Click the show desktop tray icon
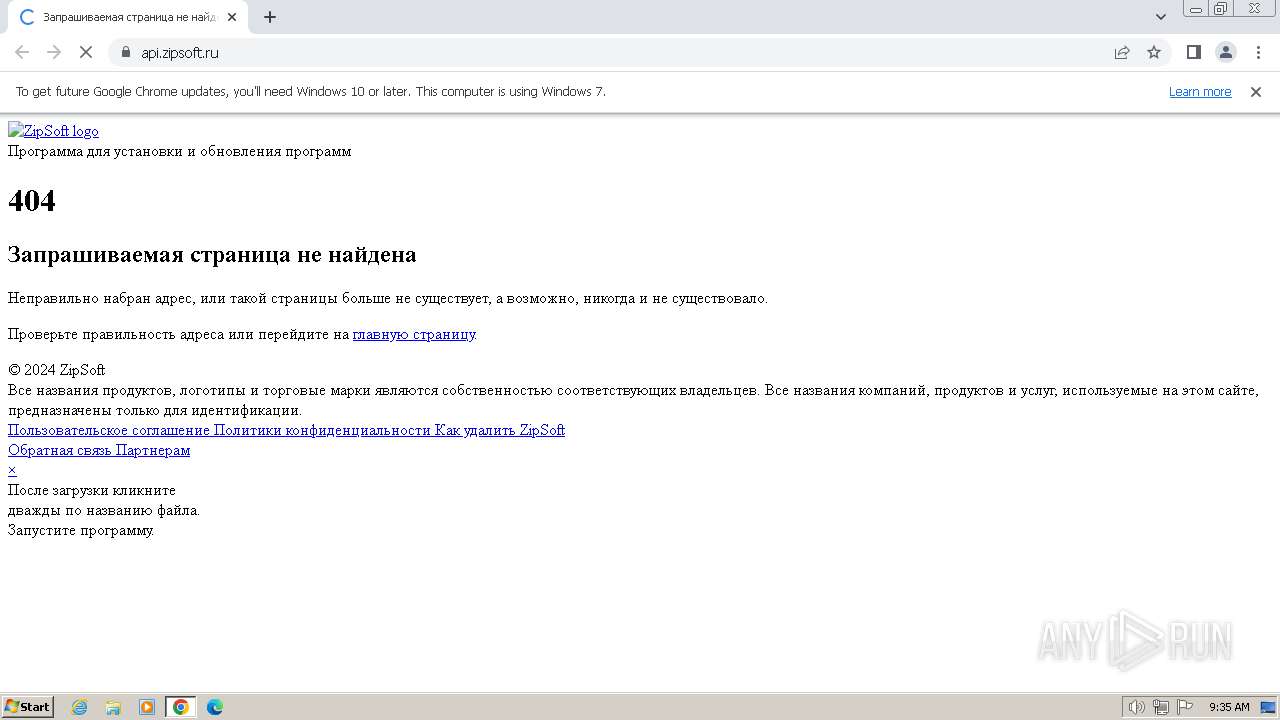Image resolution: width=1280 pixels, height=720 pixels. [1268, 707]
